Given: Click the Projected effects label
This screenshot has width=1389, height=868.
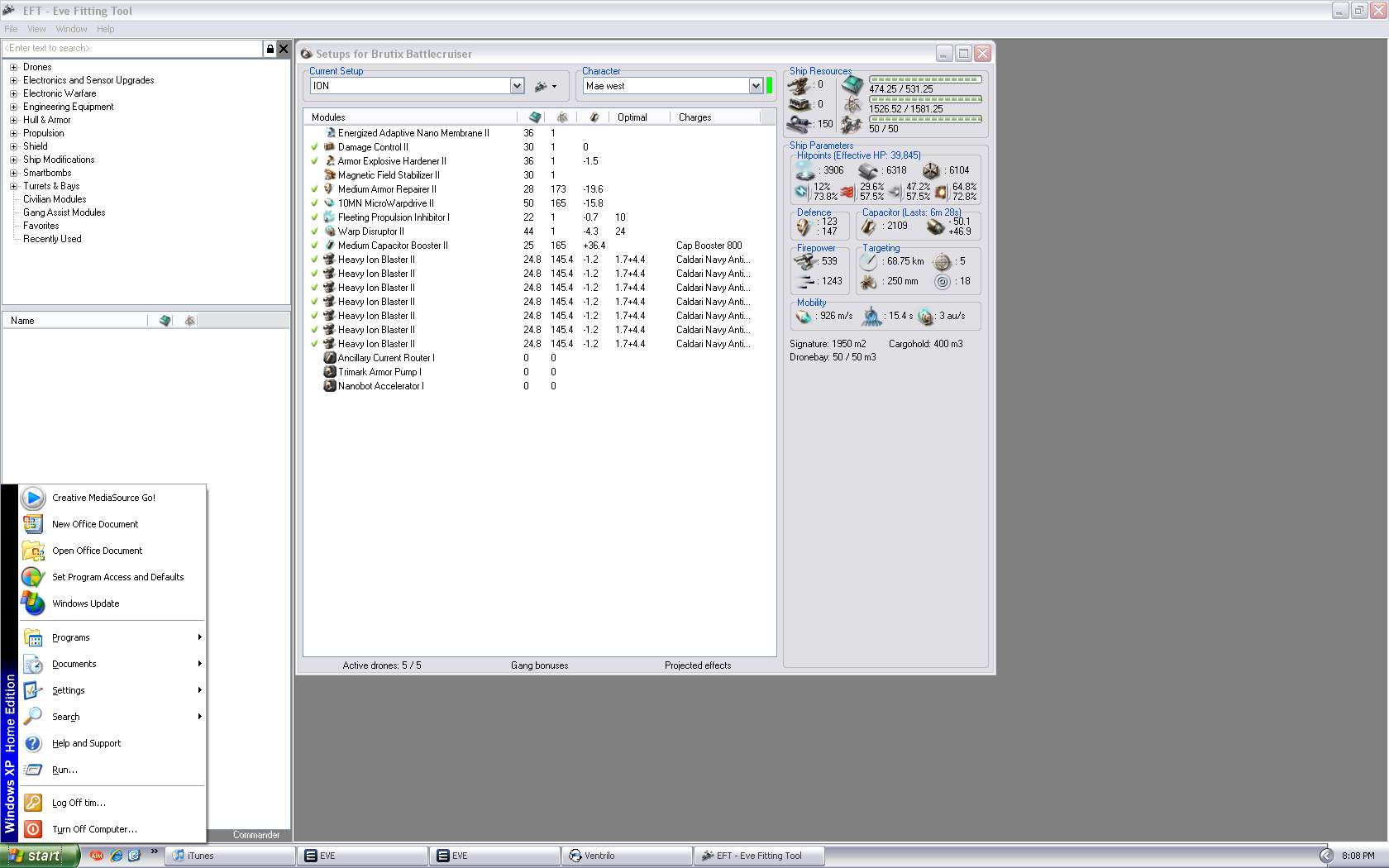Looking at the screenshot, I should pos(698,665).
